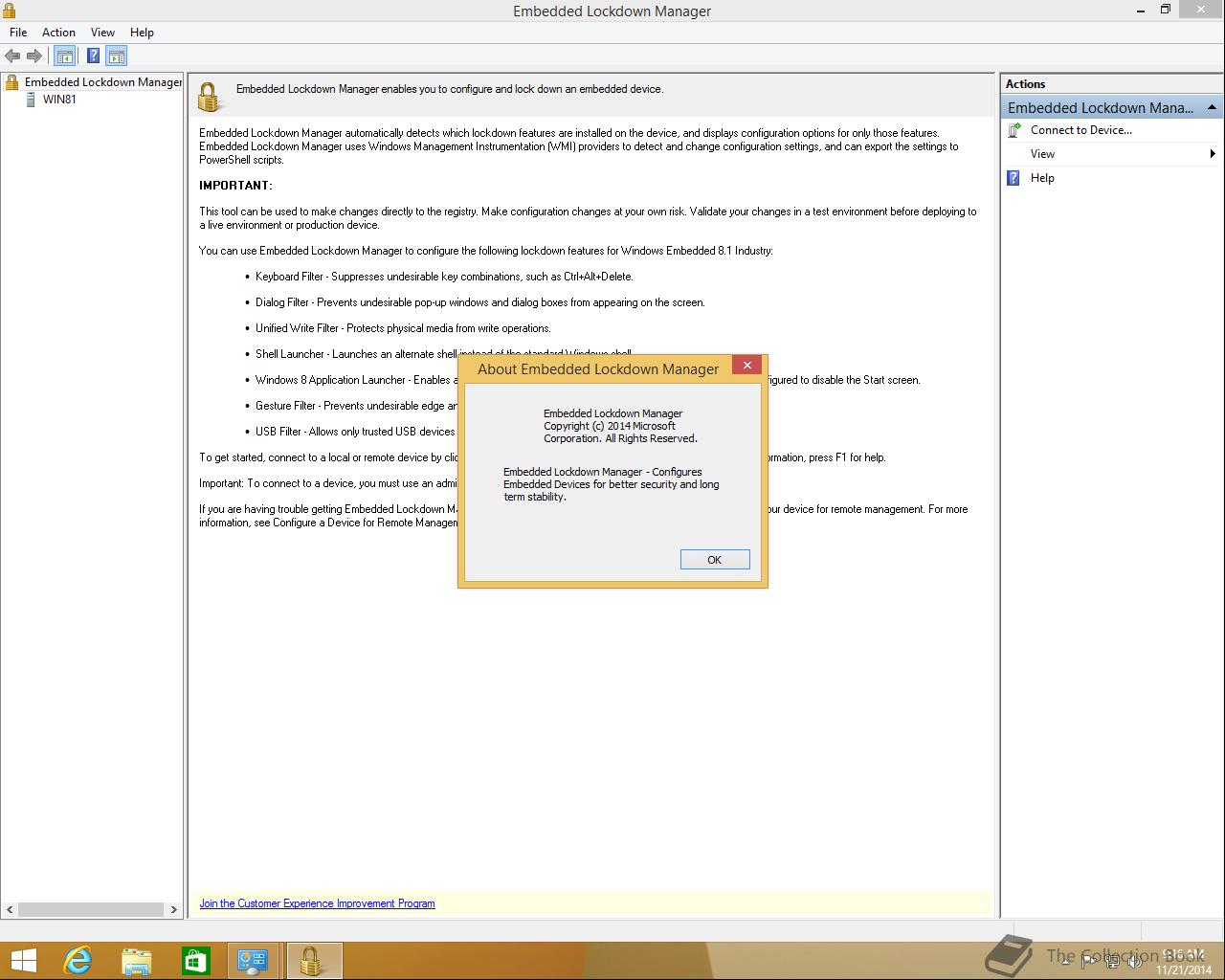Click the Actions pane header
The width and height of the screenshot is (1225, 980).
pos(1111,84)
